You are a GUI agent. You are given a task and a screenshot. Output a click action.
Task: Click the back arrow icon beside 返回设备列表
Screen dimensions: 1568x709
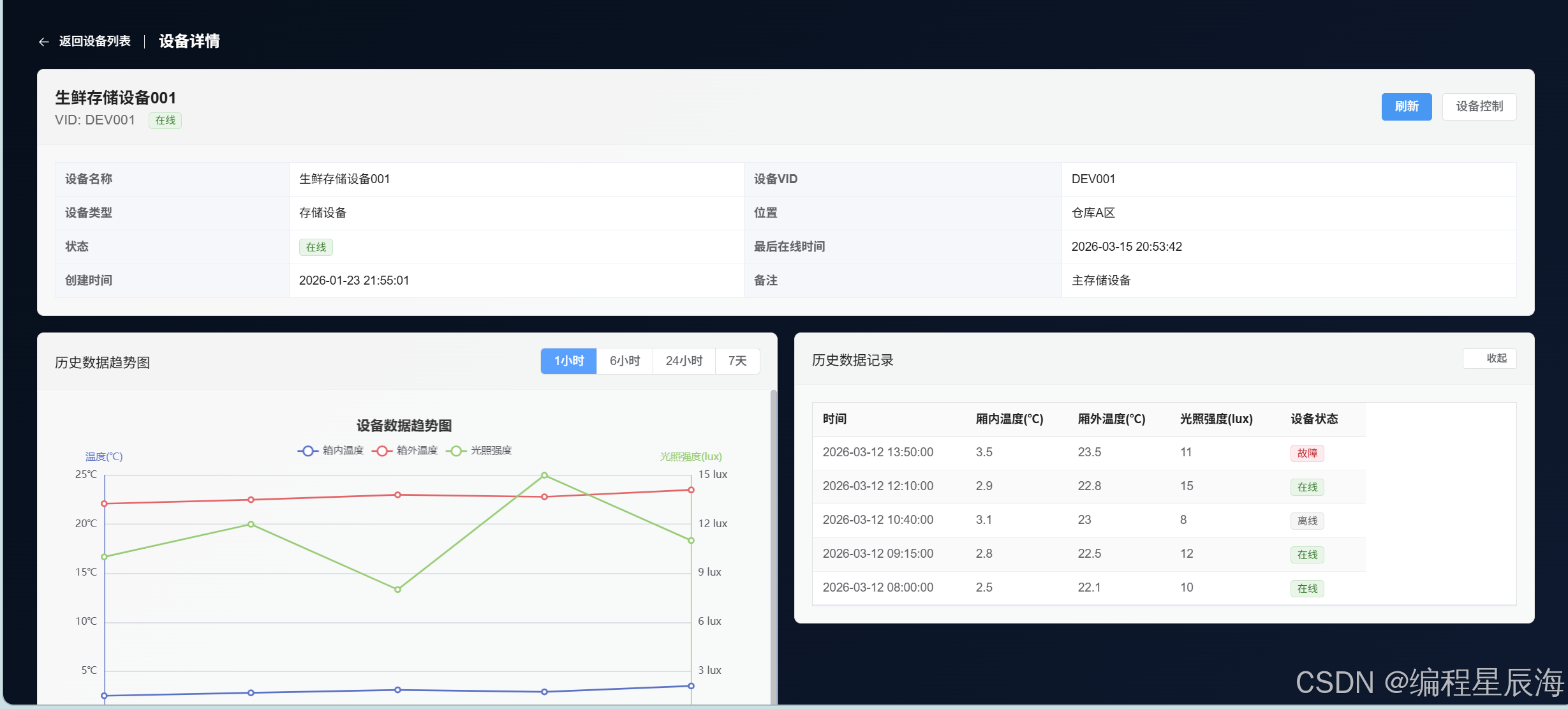(43, 42)
